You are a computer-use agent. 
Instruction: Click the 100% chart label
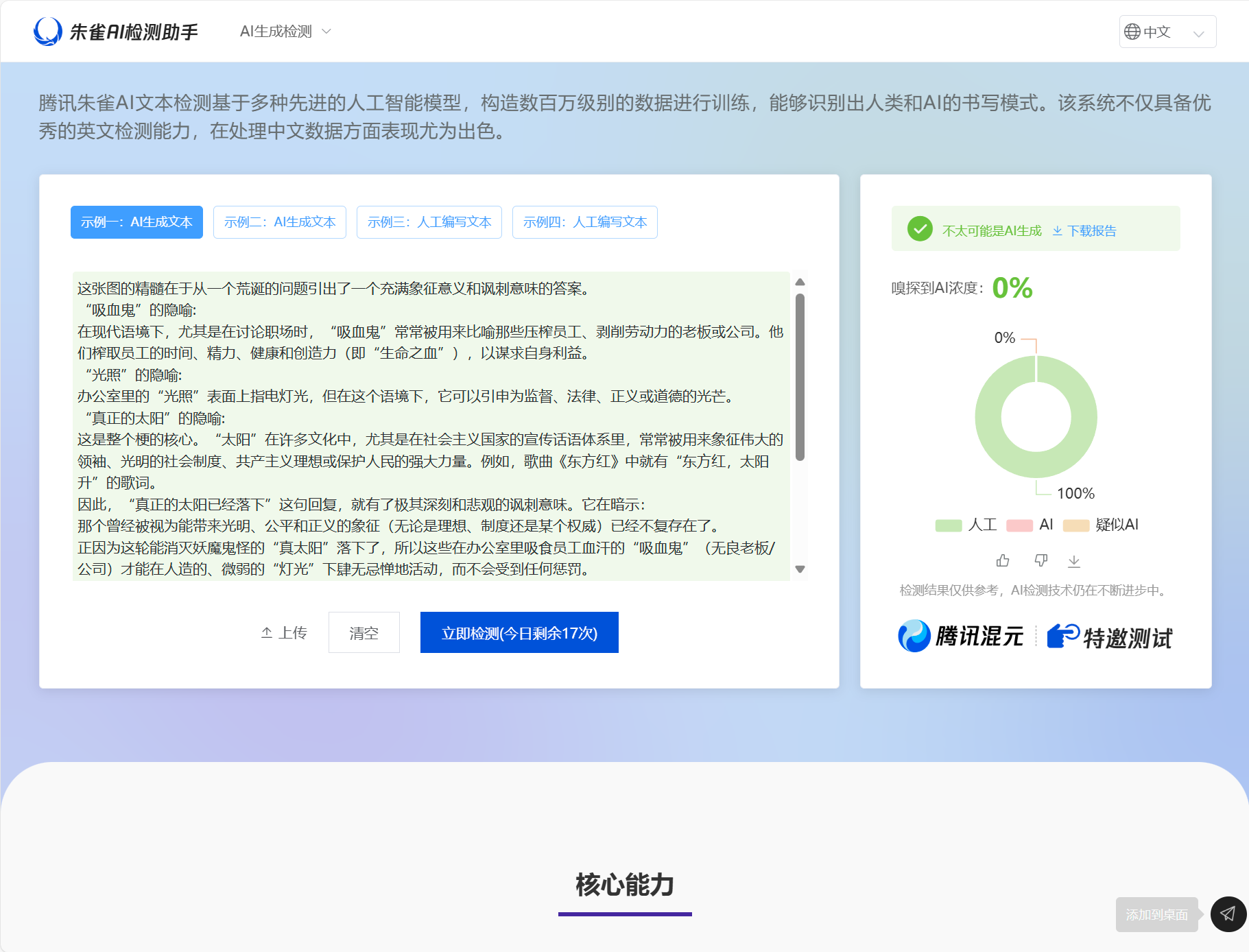[1075, 493]
